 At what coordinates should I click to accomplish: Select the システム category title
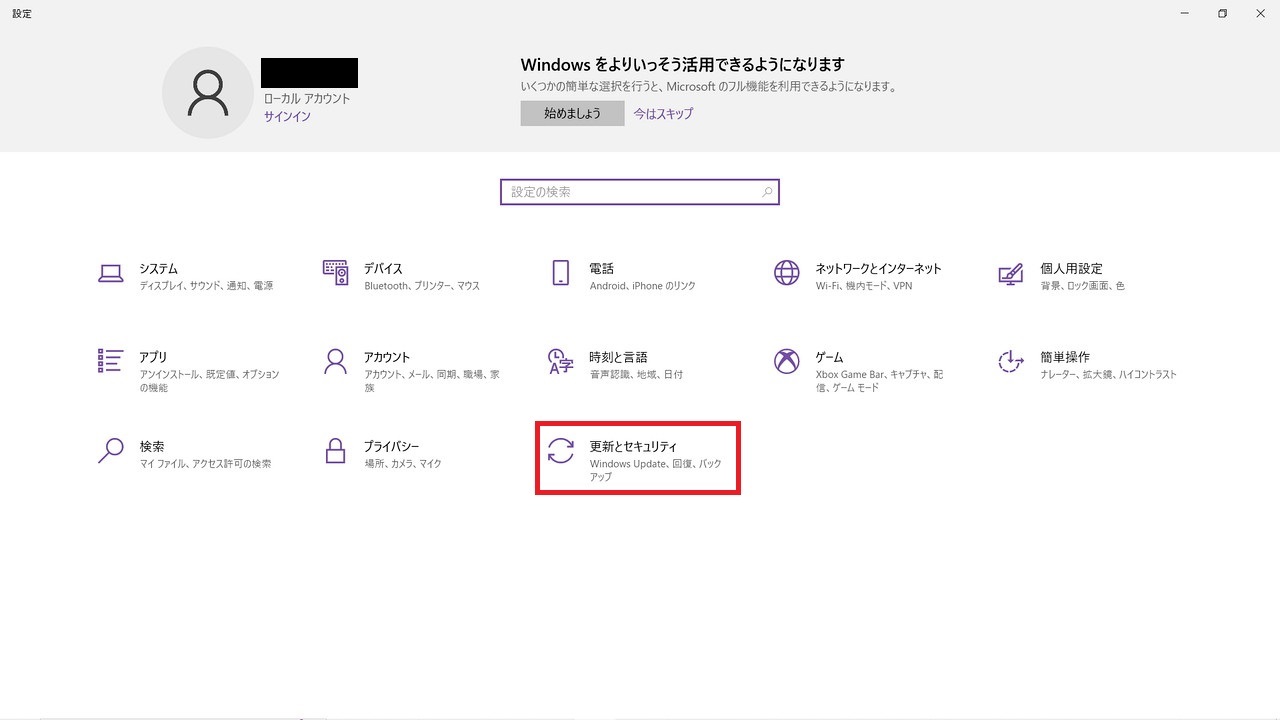(158, 269)
